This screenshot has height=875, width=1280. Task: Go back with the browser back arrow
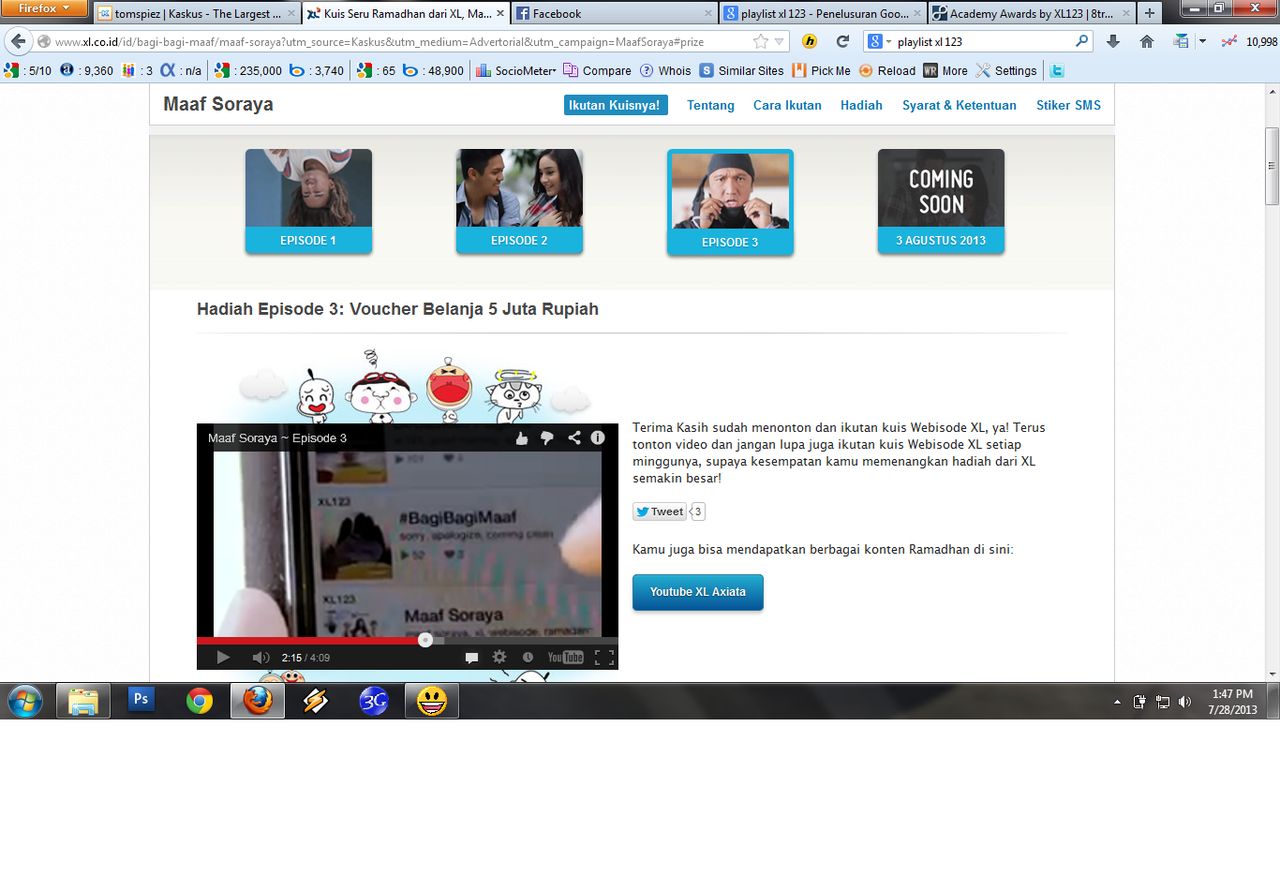[x=18, y=42]
